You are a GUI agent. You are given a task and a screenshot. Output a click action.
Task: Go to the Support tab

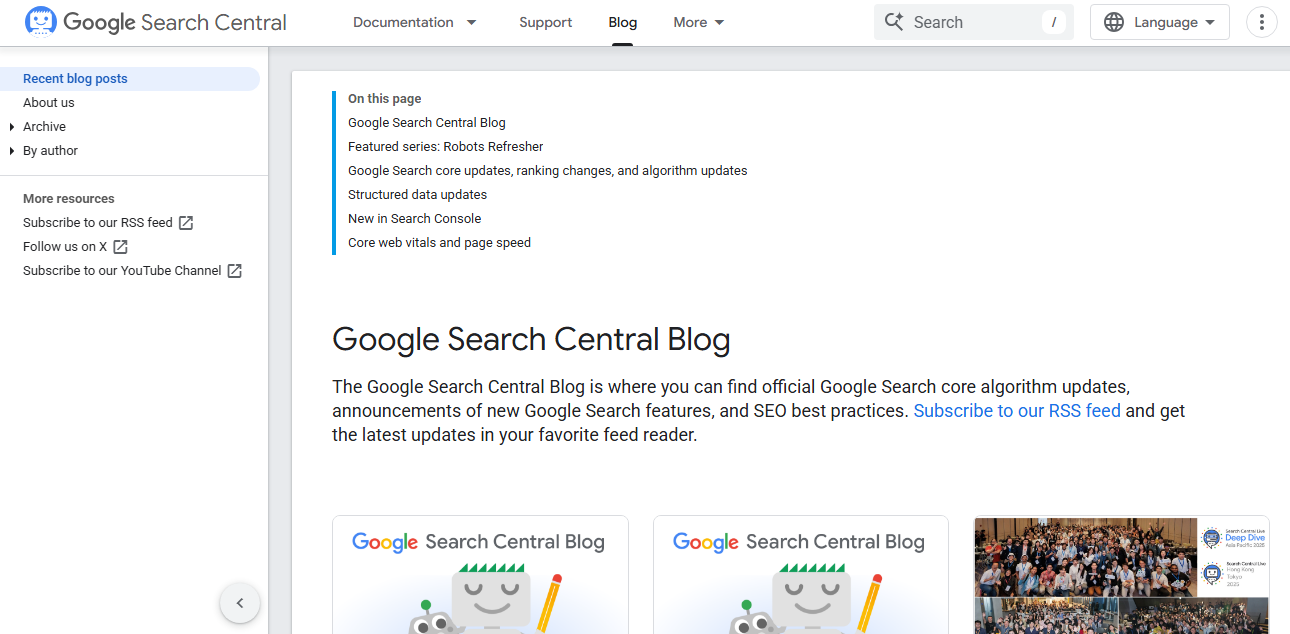coord(545,22)
